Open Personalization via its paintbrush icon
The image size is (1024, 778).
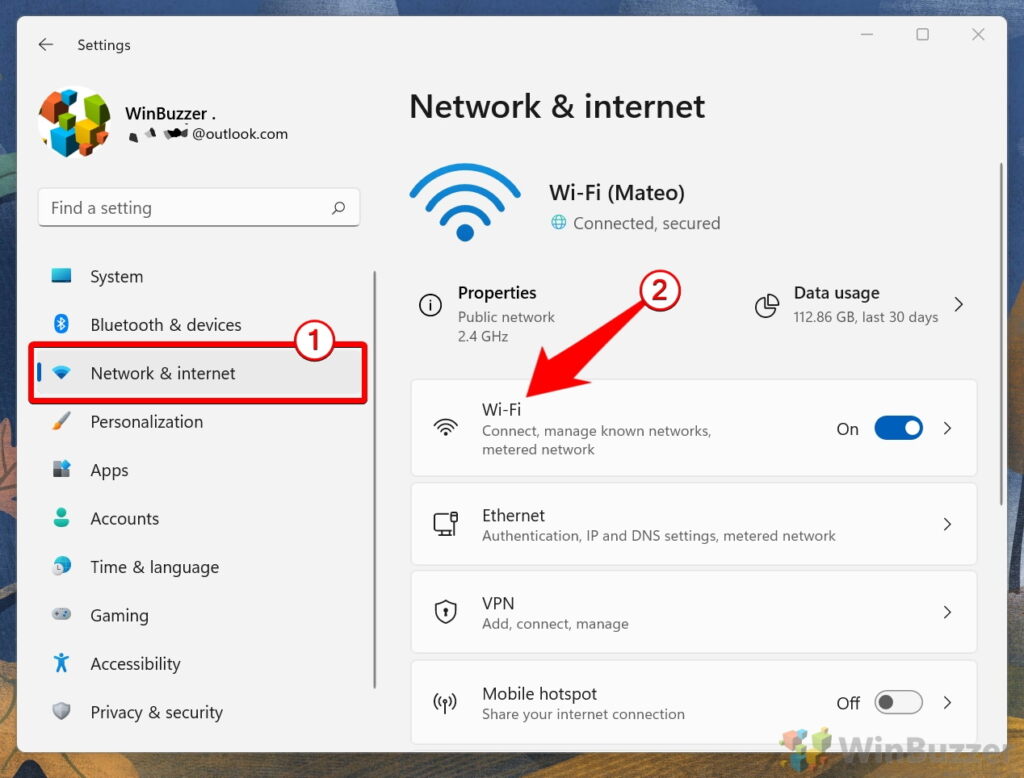(62, 421)
